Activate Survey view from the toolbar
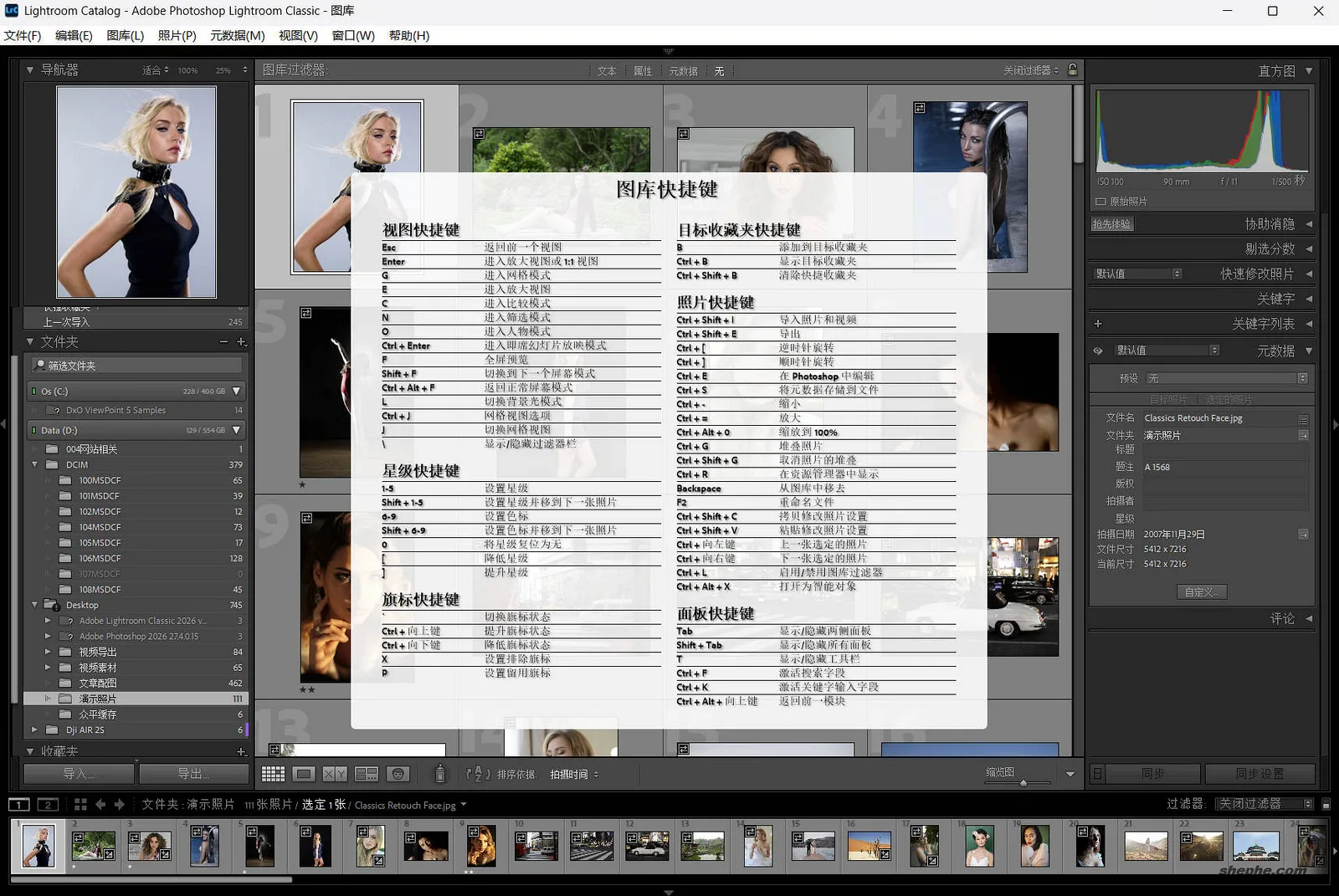The width and height of the screenshot is (1339, 896). (x=367, y=773)
